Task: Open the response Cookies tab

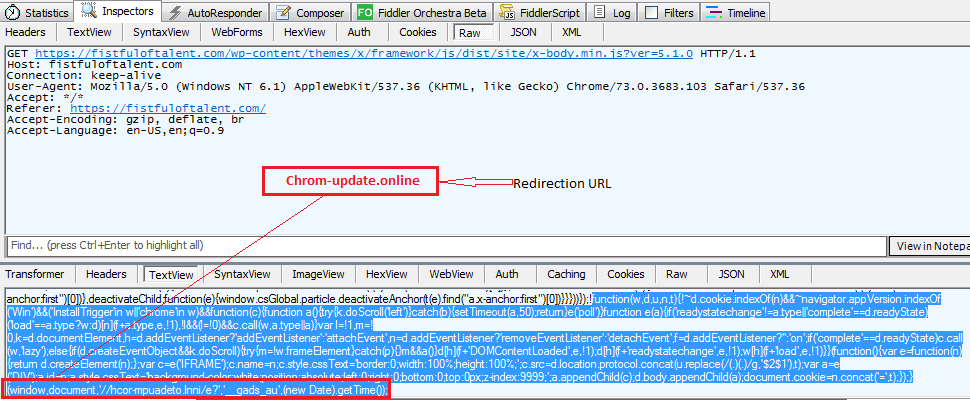Action: click(625, 274)
